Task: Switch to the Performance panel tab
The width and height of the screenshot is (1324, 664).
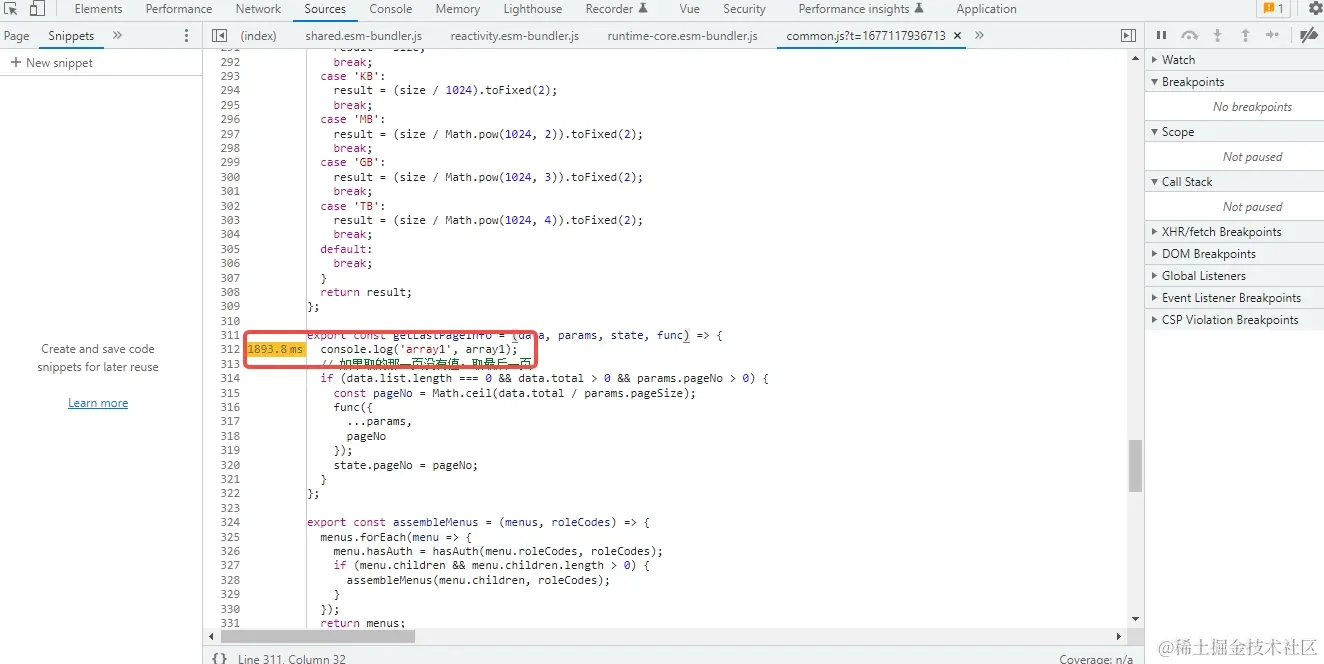Action: pyautogui.click(x=179, y=9)
